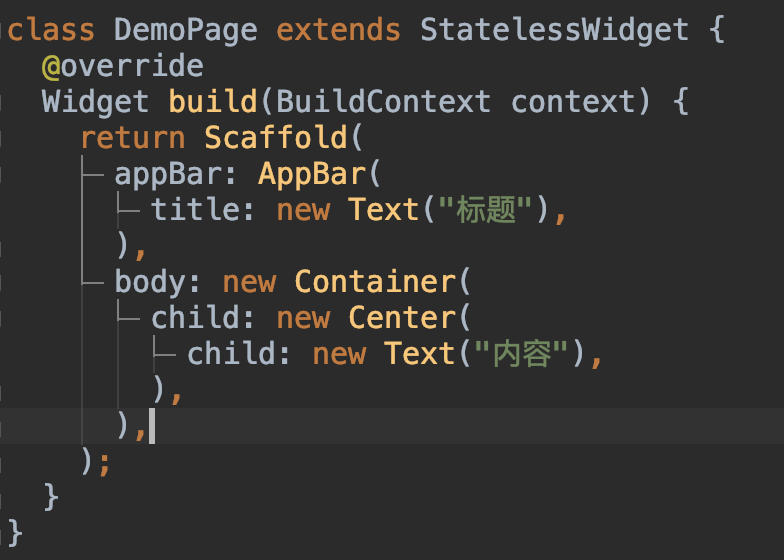
Task: Select the DemoPage class name
Action: (x=186, y=31)
